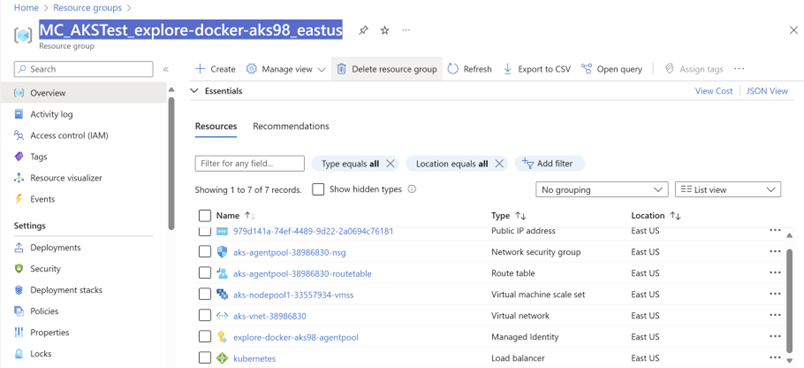Mark resource group as favorite star
This screenshot has width=804, height=368.
point(385,30)
